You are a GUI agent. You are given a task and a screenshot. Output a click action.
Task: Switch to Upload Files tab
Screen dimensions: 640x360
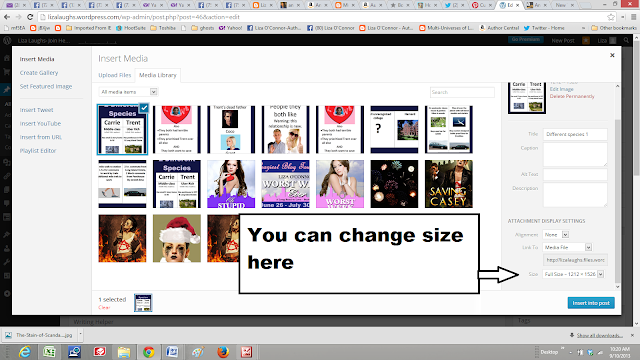[115, 75]
